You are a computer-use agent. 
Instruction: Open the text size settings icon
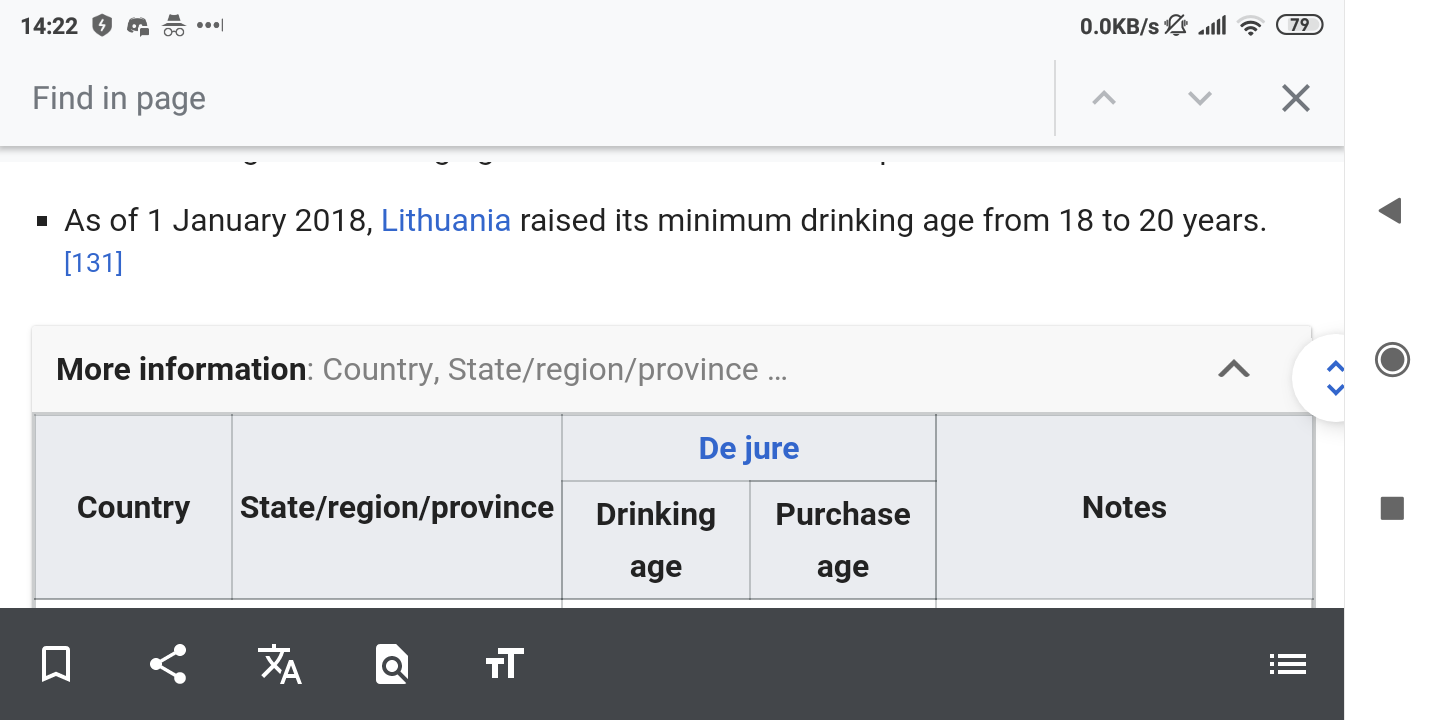504,664
